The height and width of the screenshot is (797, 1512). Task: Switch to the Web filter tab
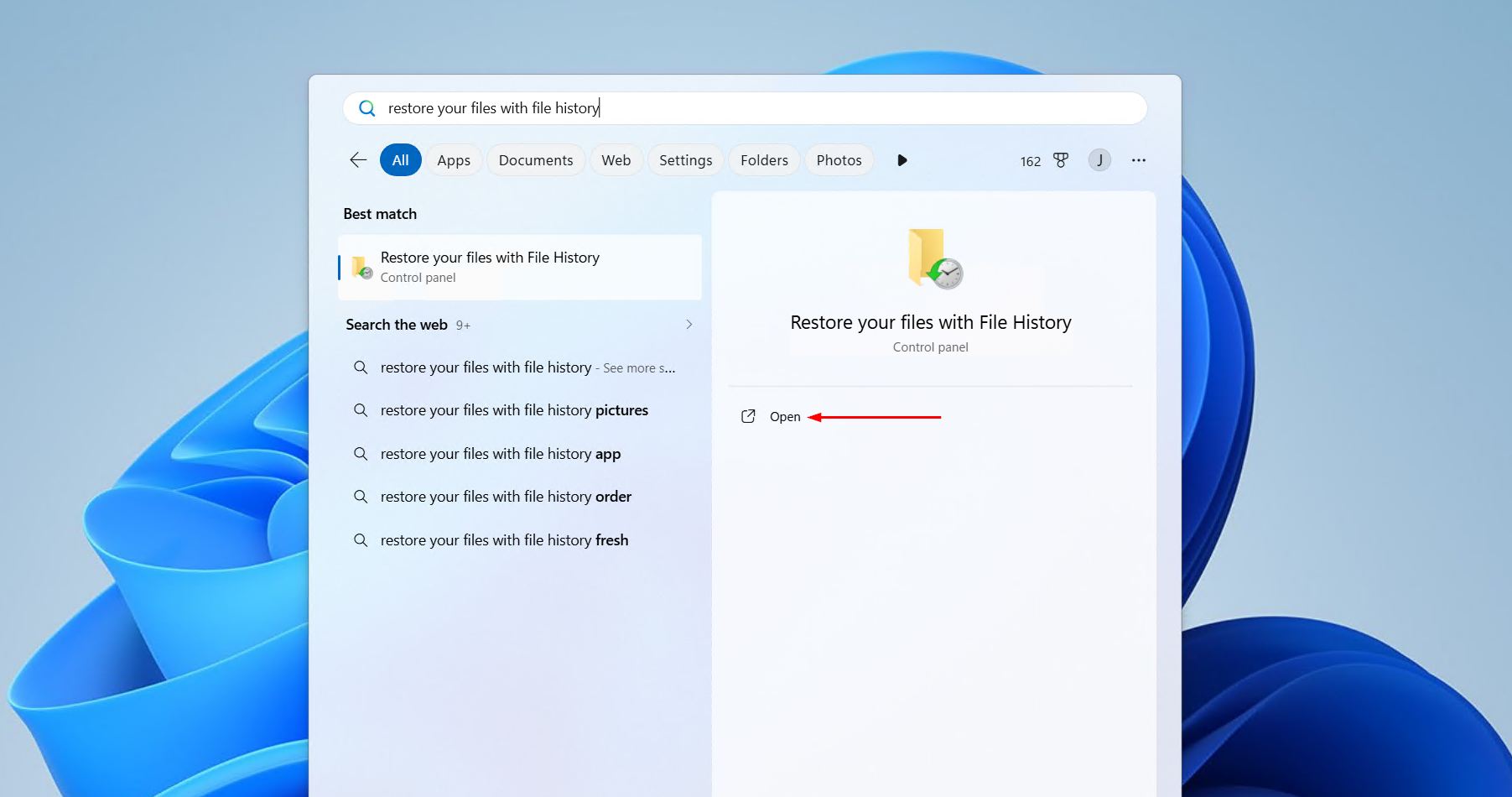point(616,160)
